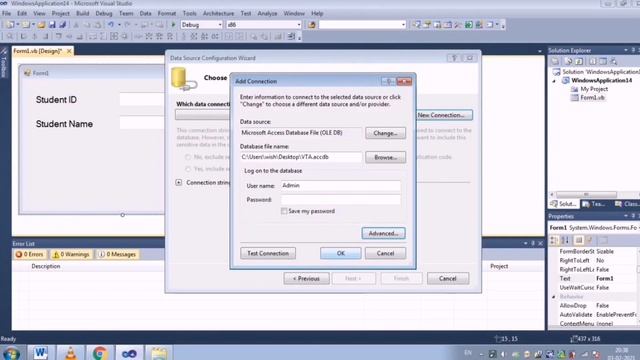The height and width of the screenshot is (360, 640).
Task: Click the Advanced... button
Action: (x=383, y=233)
